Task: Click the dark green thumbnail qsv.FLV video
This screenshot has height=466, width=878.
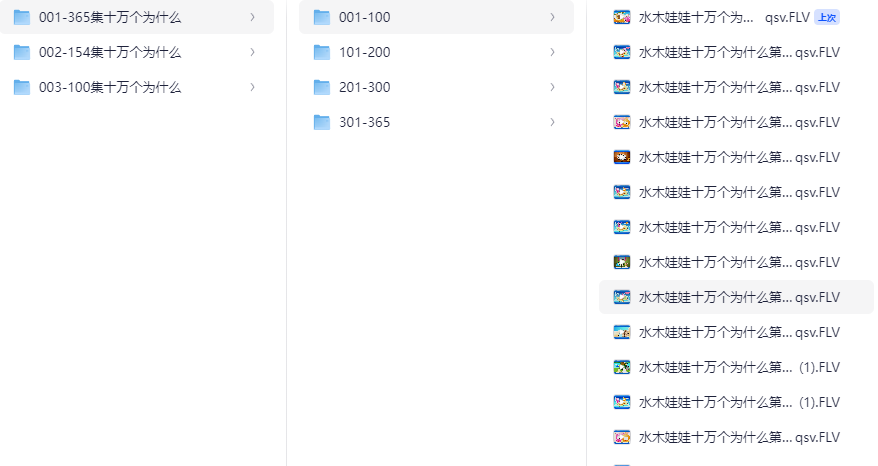Action: (621, 262)
